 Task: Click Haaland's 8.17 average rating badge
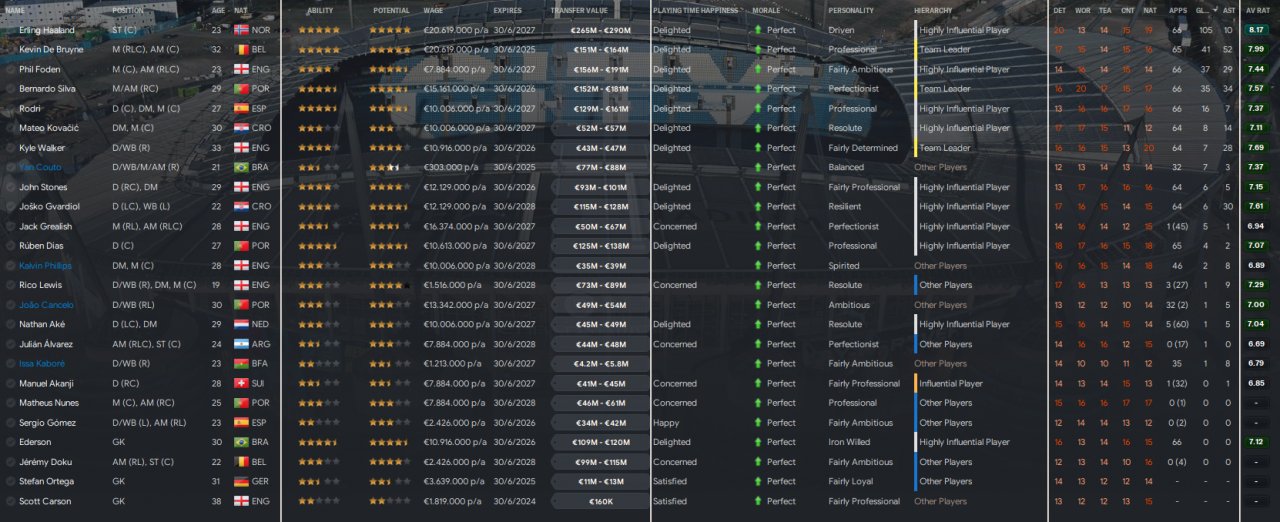[1256, 30]
